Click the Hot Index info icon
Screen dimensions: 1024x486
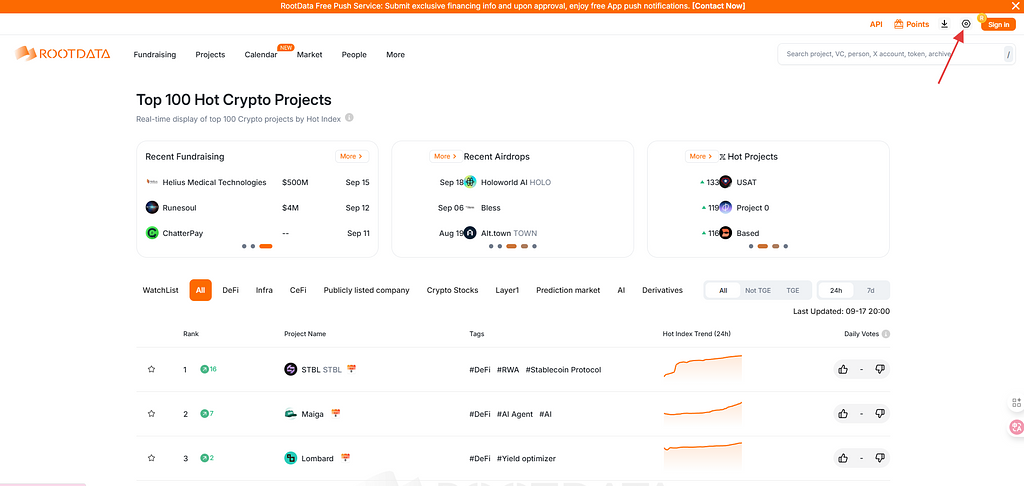(x=349, y=118)
